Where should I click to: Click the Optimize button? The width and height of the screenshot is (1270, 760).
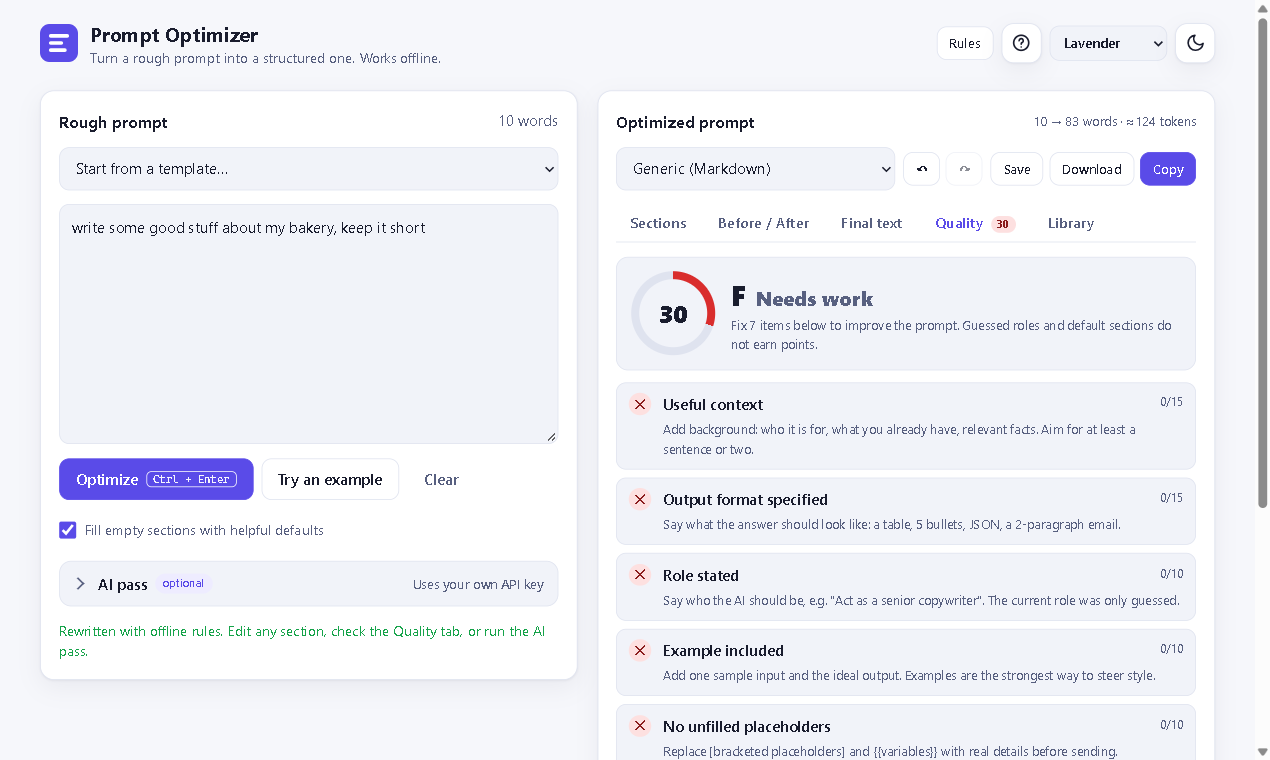tap(156, 479)
